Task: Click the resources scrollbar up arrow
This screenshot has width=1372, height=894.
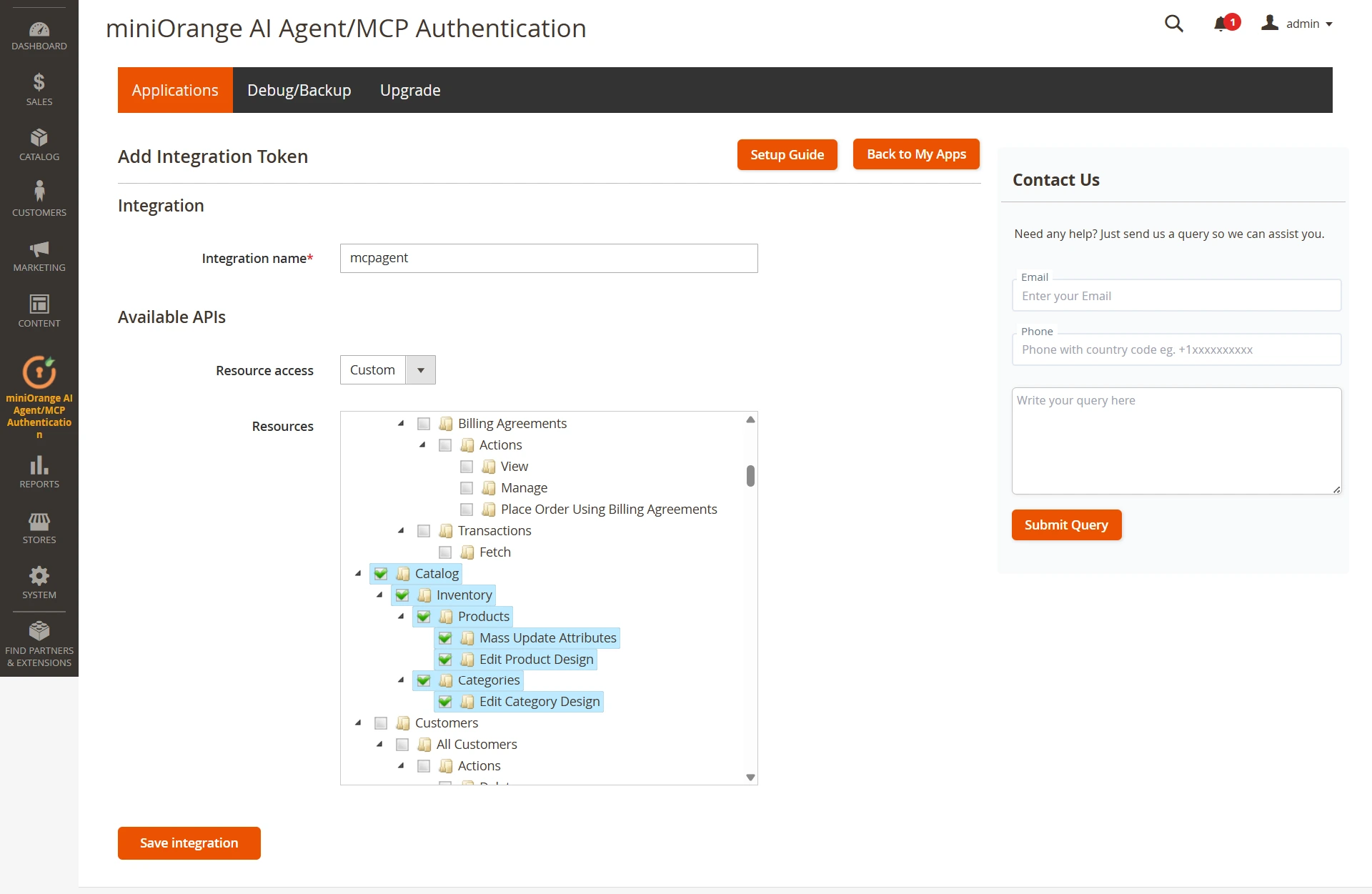Action: tap(750, 419)
